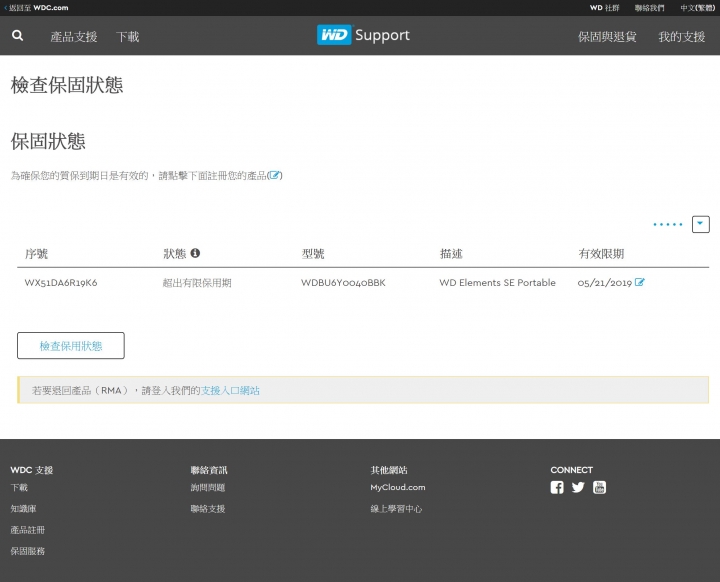Click the 狀態 column header
This screenshot has height=582, width=720.
click(175, 254)
